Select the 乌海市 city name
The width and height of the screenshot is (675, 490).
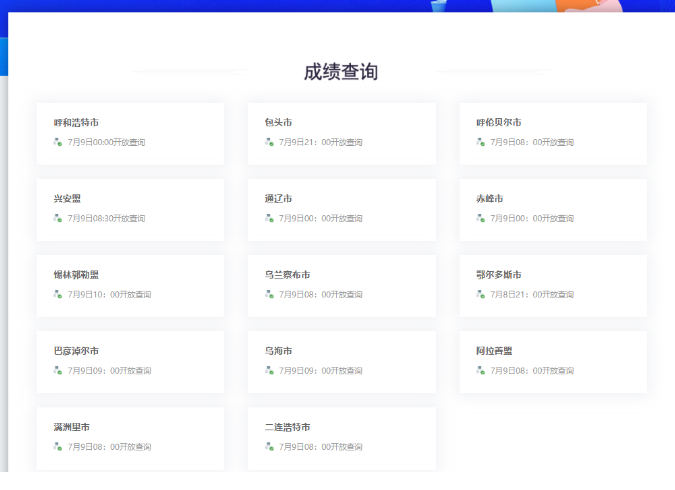tap(279, 351)
